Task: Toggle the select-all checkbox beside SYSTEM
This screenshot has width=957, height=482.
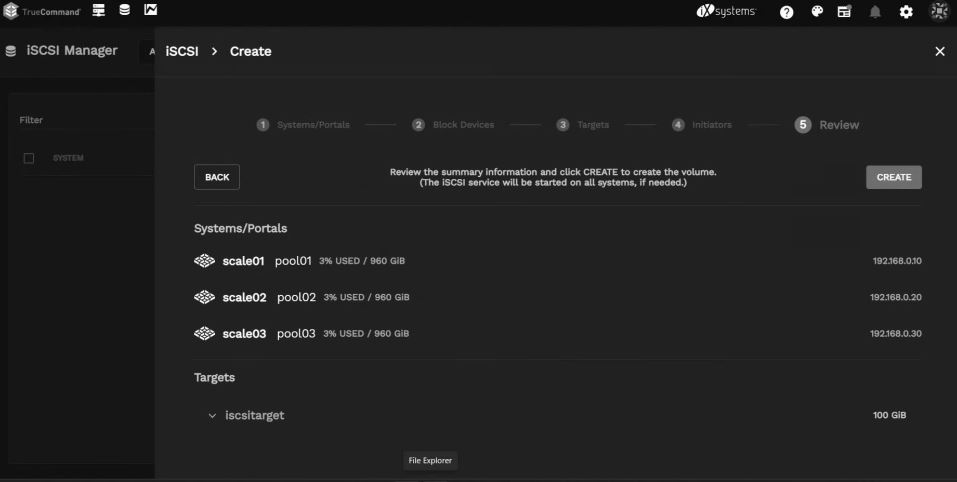Action: (29, 159)
